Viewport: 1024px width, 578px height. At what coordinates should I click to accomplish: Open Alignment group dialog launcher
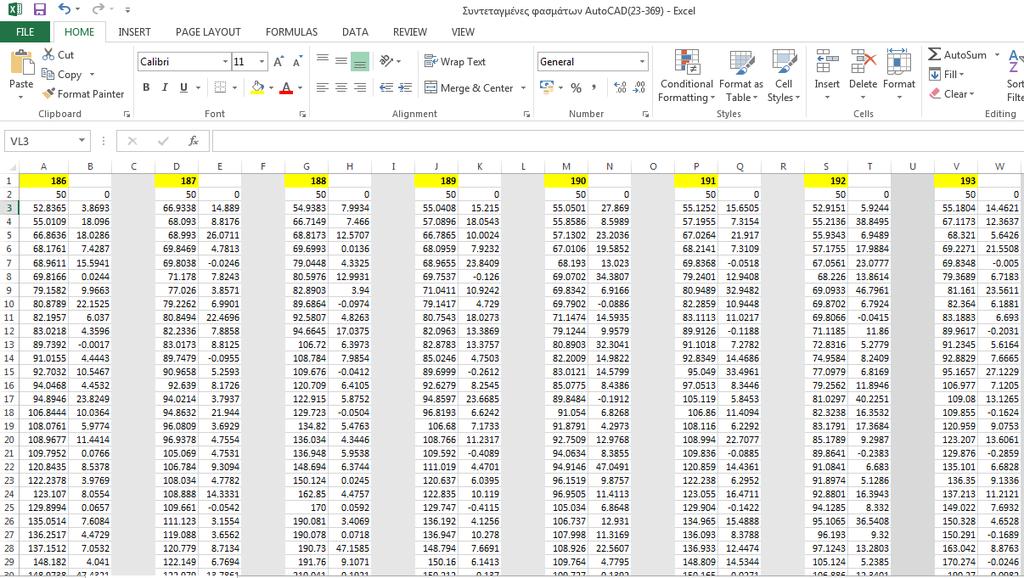point(526,114)
